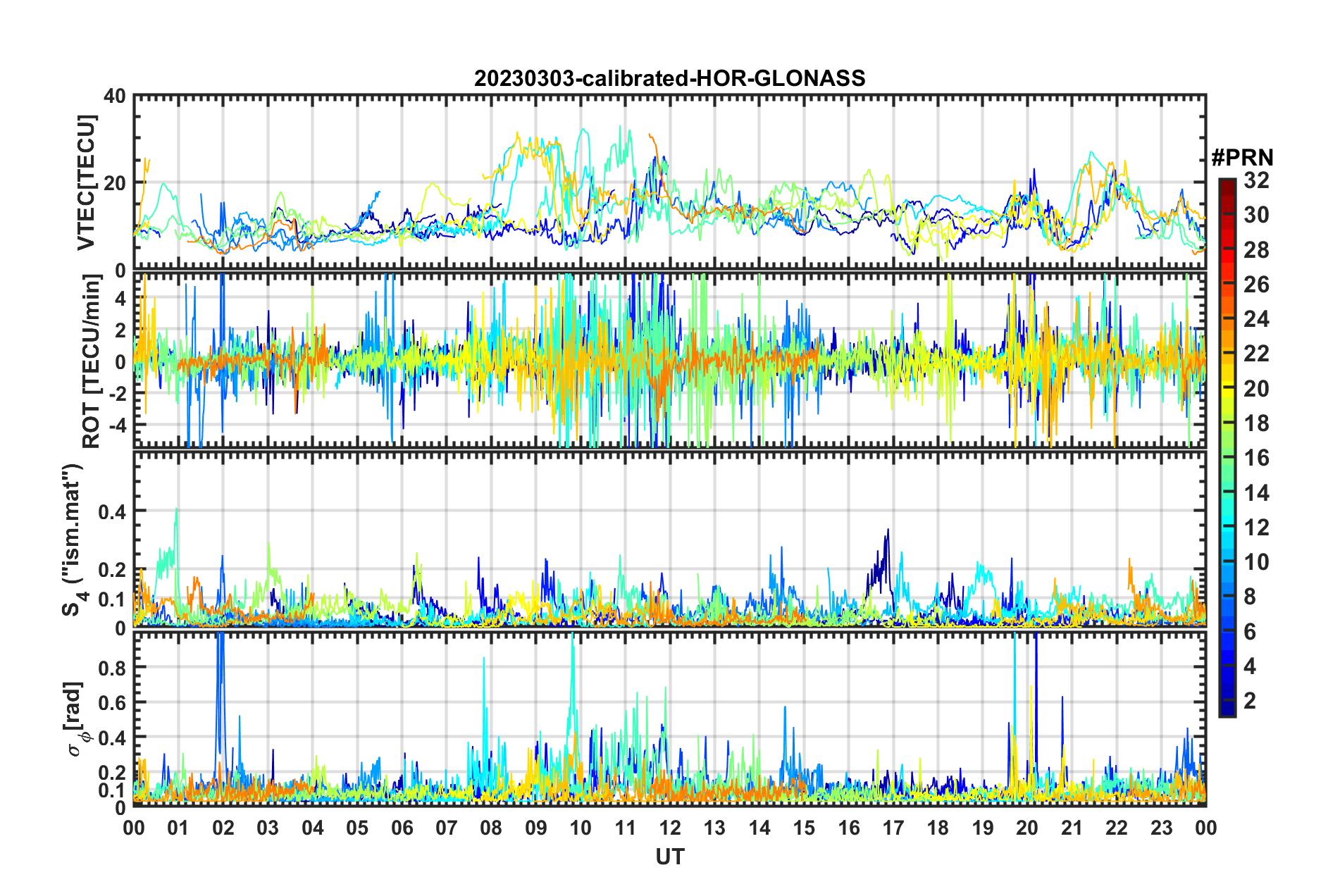Click inside the ROT time-series panel
The width and height of the screenshot is (1340, 896).
click(x=670, y=360)
